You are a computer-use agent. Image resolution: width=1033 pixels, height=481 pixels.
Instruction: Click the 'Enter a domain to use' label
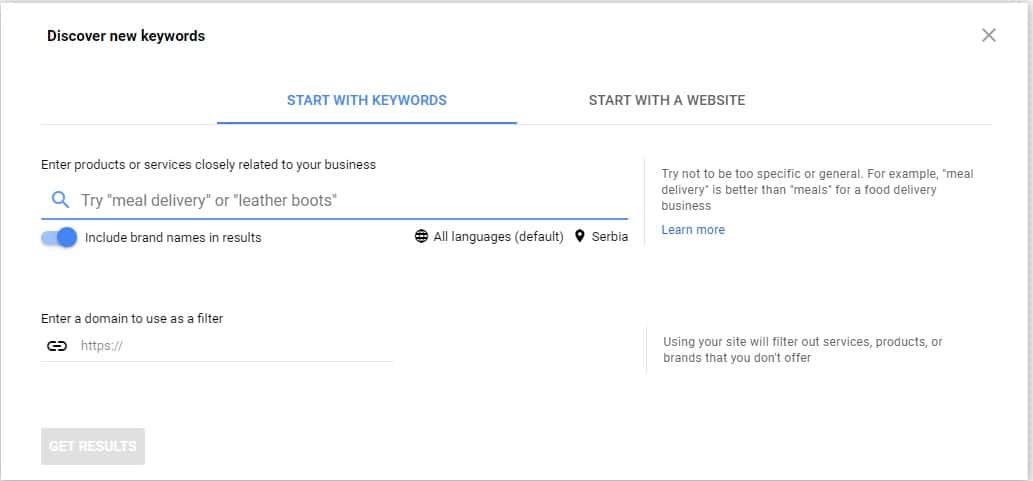click(132, 319)
